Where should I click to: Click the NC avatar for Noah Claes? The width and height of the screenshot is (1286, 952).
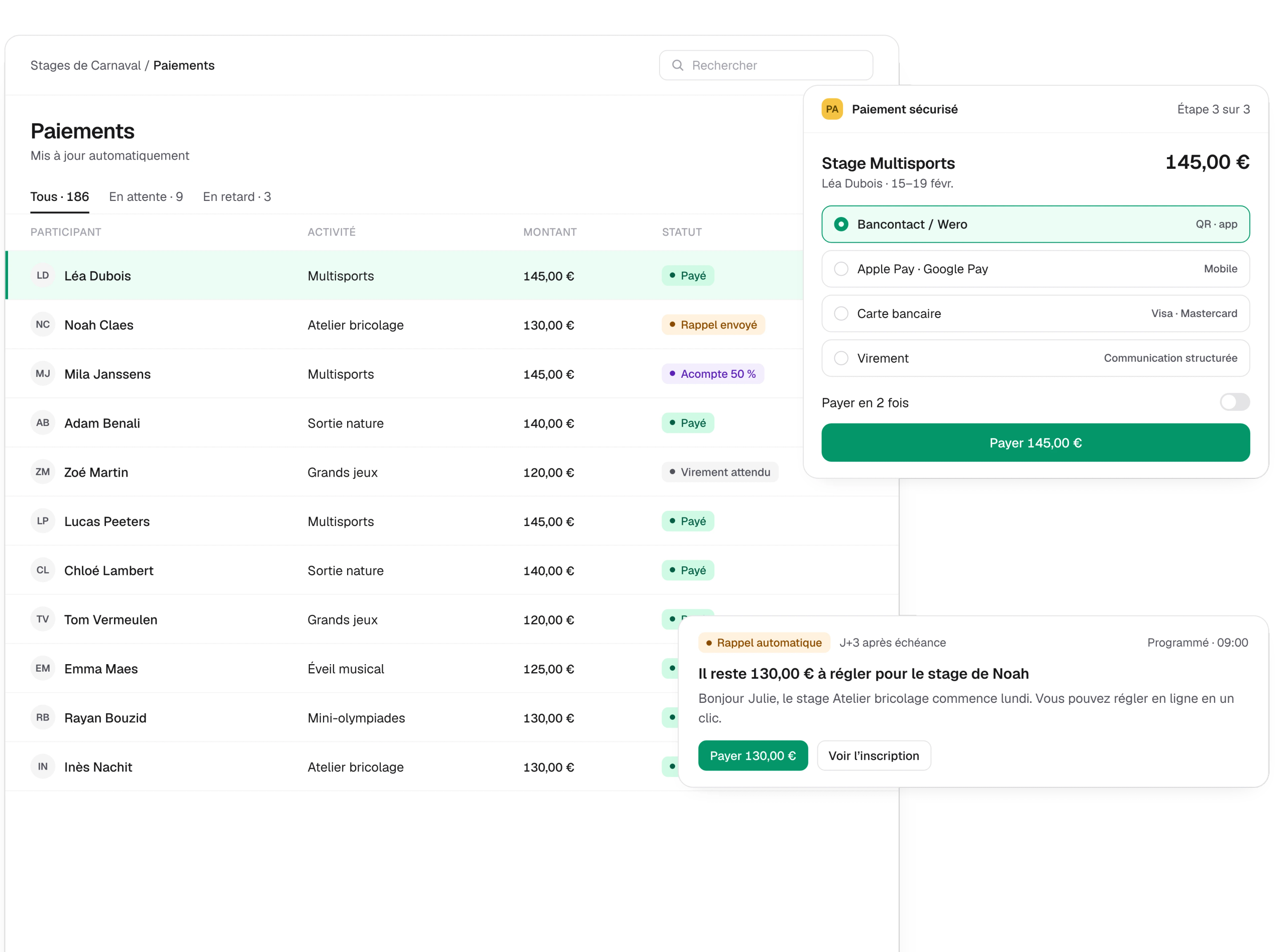[x=43, y=325]
